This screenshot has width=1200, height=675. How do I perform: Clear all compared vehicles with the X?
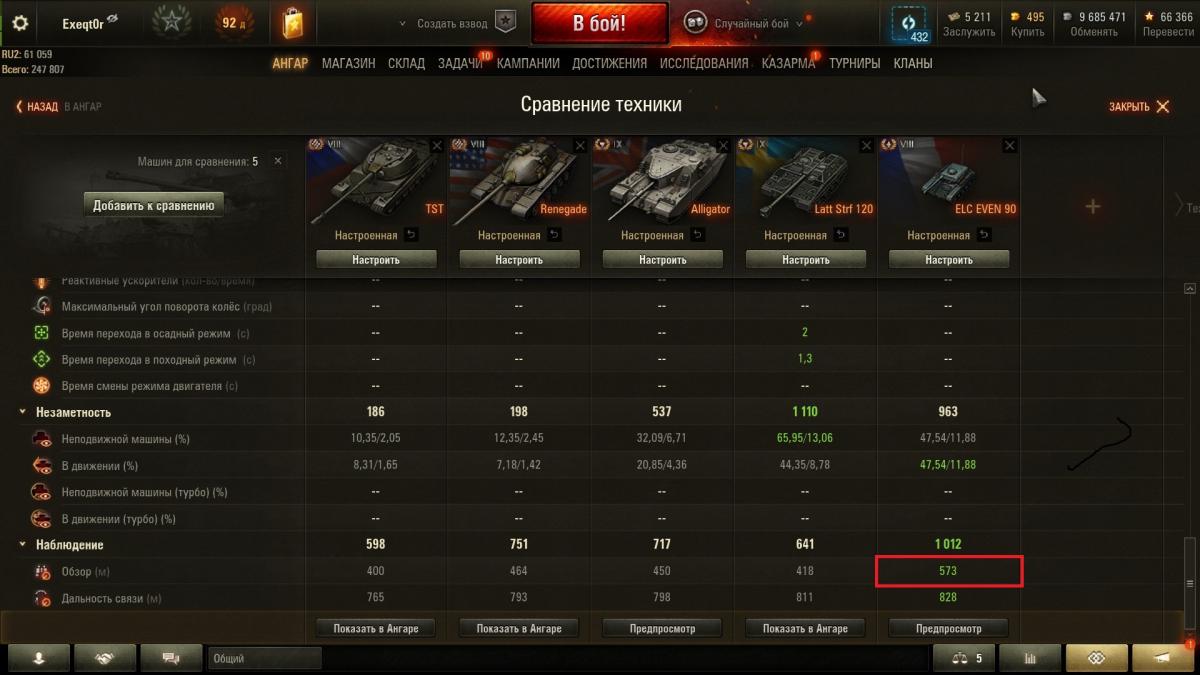(278, 161)
